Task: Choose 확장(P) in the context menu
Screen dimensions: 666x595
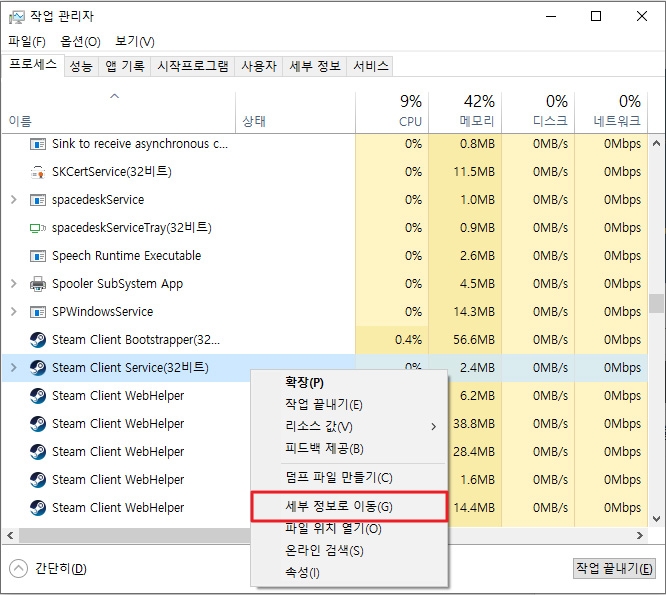Action: (349, 382)
